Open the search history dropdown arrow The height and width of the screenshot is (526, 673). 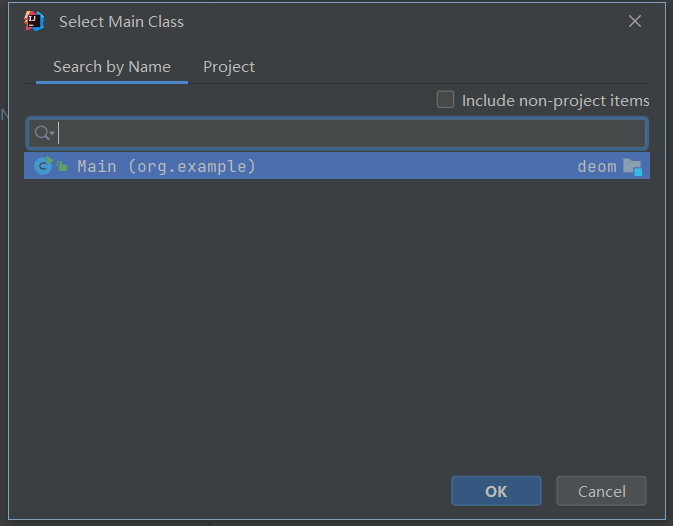52,134
